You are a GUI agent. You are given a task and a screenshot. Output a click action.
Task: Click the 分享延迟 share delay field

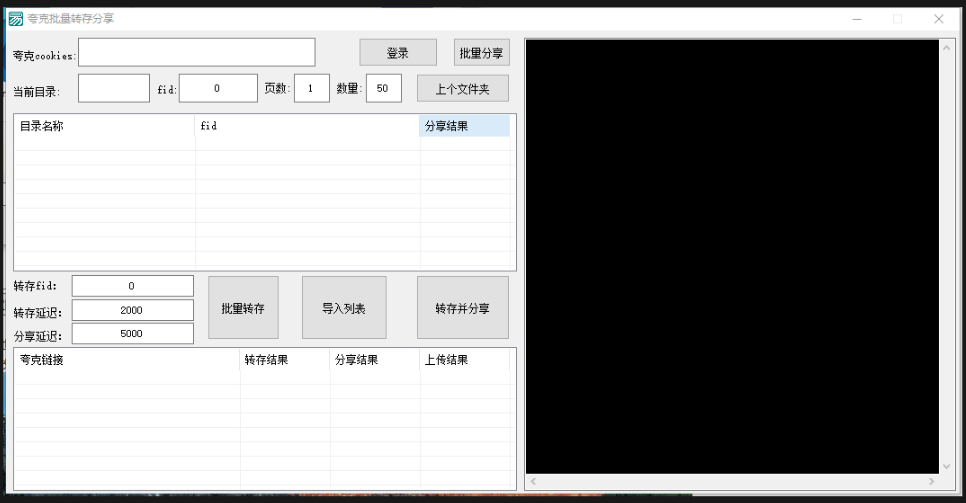point(132,334)
